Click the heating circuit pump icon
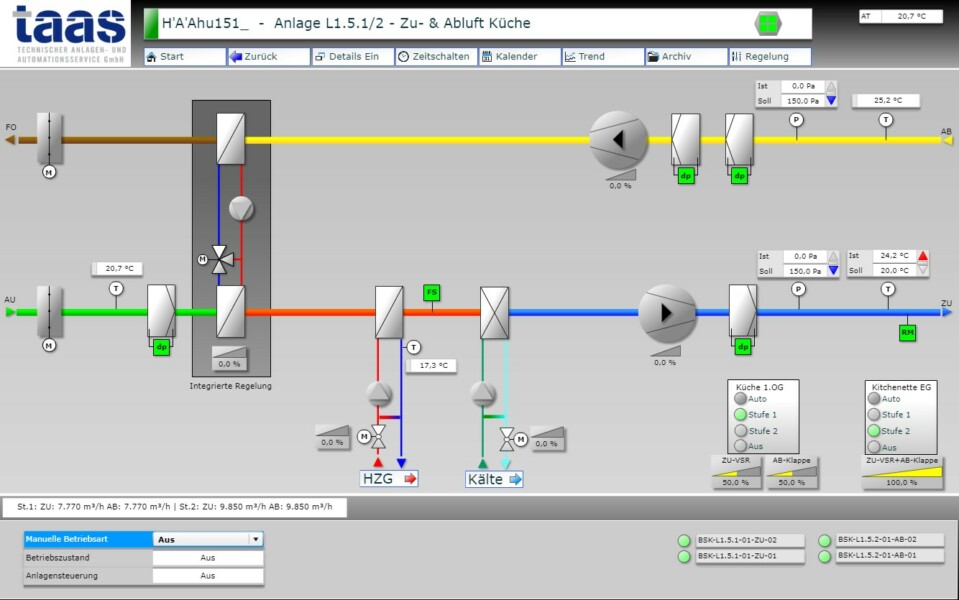Image resolution: width=959 pixels, height=600 pixels. click(379, 393)
